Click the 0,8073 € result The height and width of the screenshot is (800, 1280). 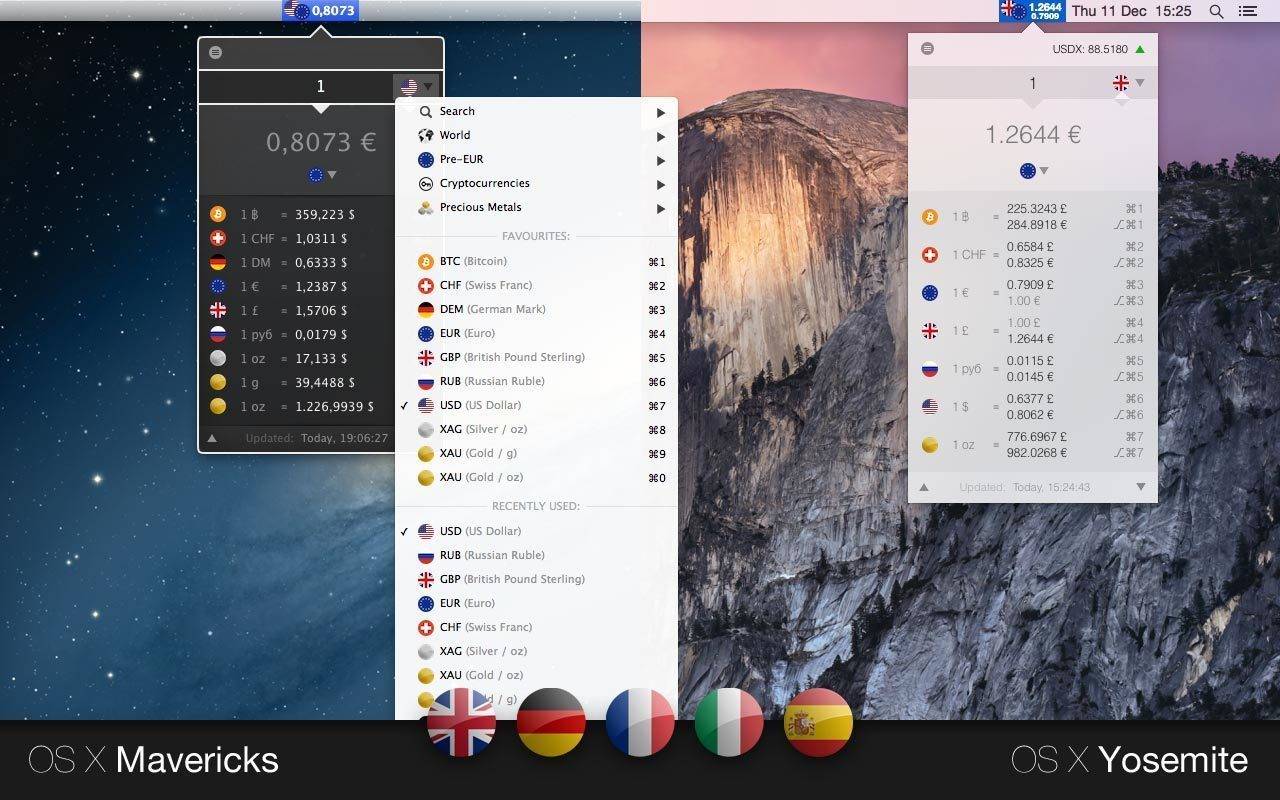click(321, 142)
